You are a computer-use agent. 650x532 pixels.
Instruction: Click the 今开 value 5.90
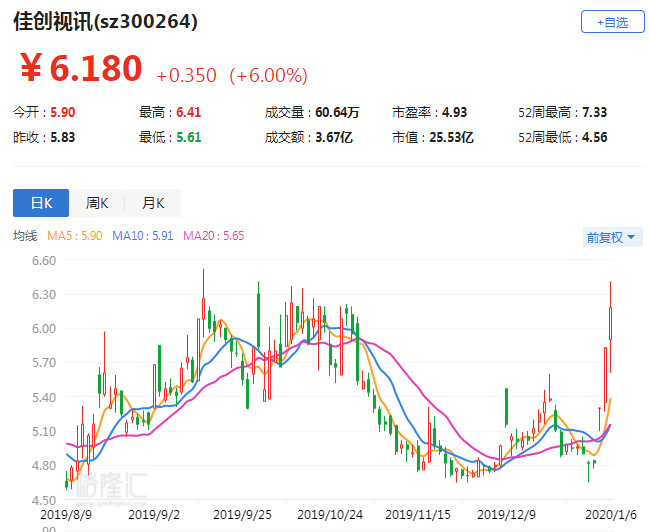tap(63, 112)
